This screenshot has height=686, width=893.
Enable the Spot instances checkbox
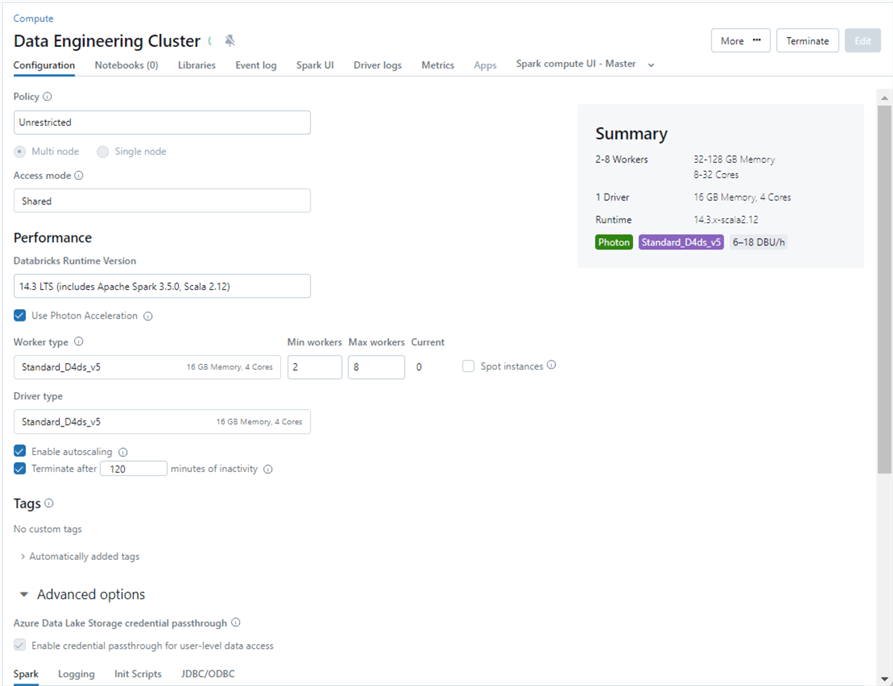[x=468, y=366]
